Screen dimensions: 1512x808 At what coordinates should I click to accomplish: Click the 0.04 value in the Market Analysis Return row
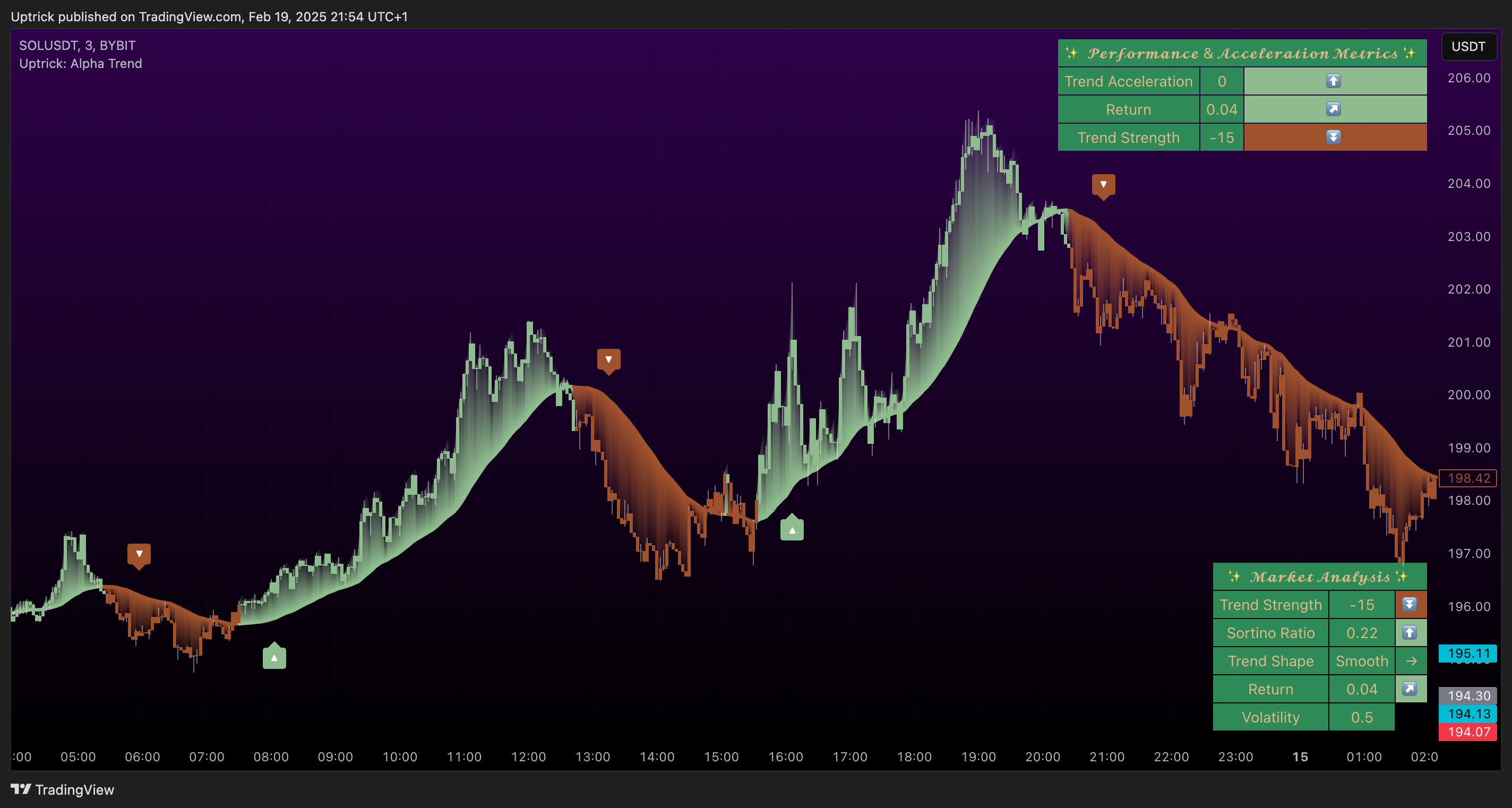[x=1362, y=689]
